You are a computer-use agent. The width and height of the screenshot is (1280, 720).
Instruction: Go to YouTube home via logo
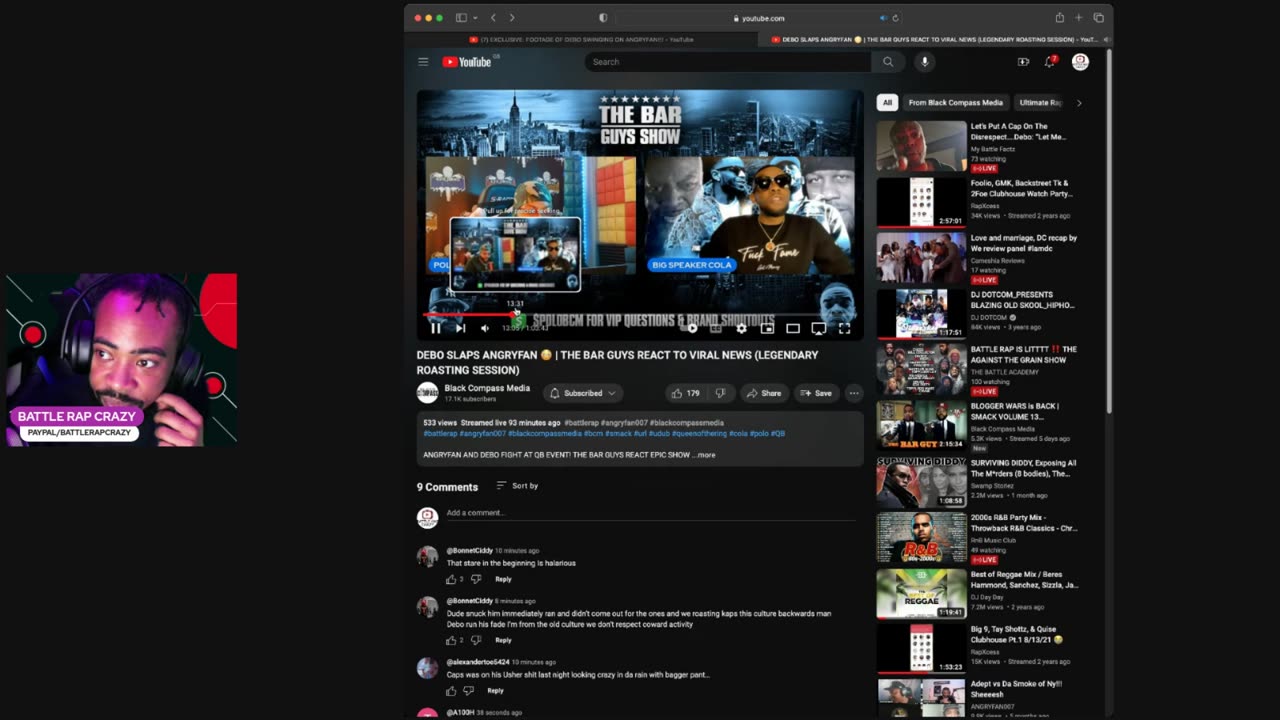[x=467, y=62]
